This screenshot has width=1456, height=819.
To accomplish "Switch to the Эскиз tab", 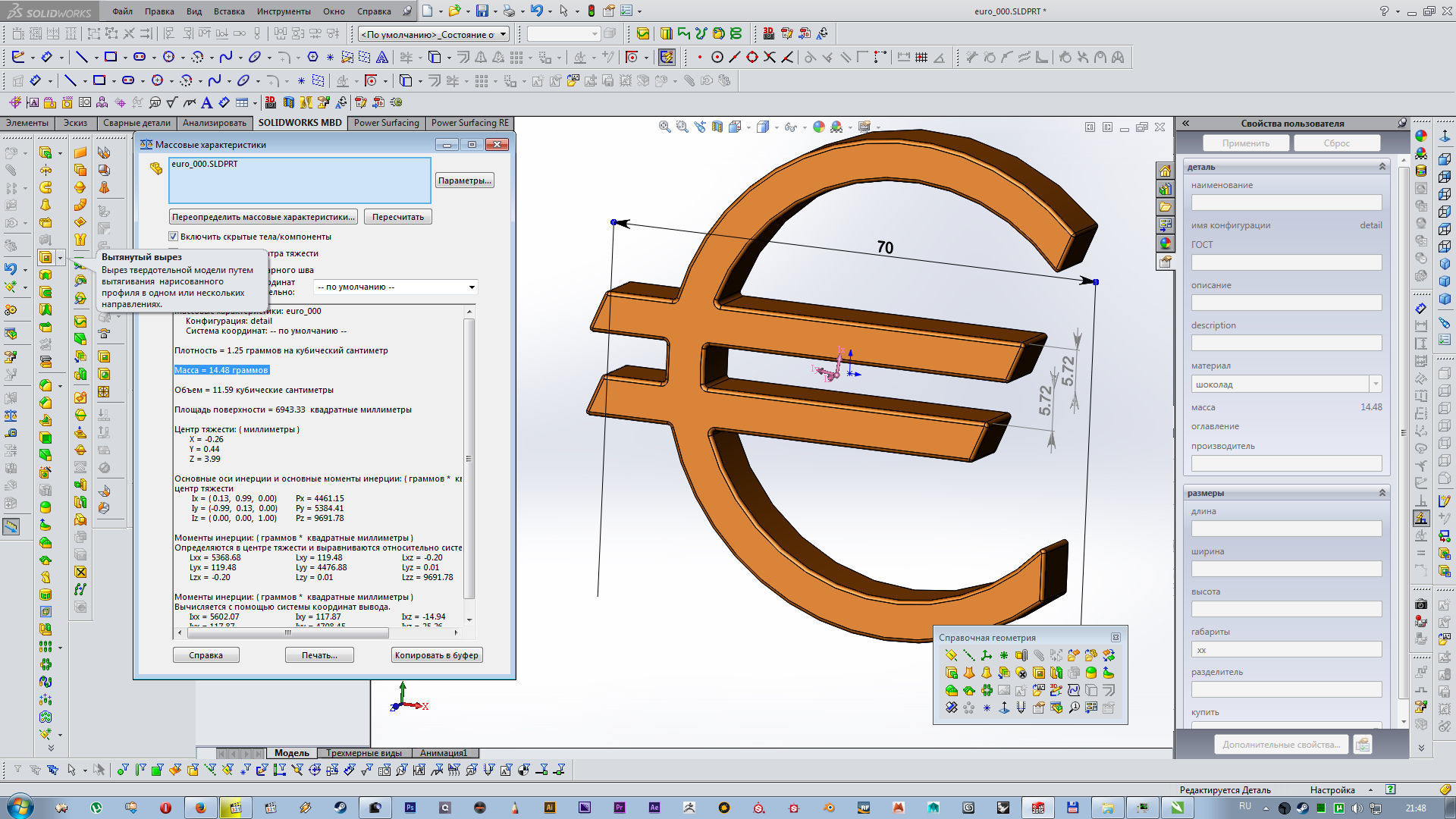I will click(x=75, y=123).
